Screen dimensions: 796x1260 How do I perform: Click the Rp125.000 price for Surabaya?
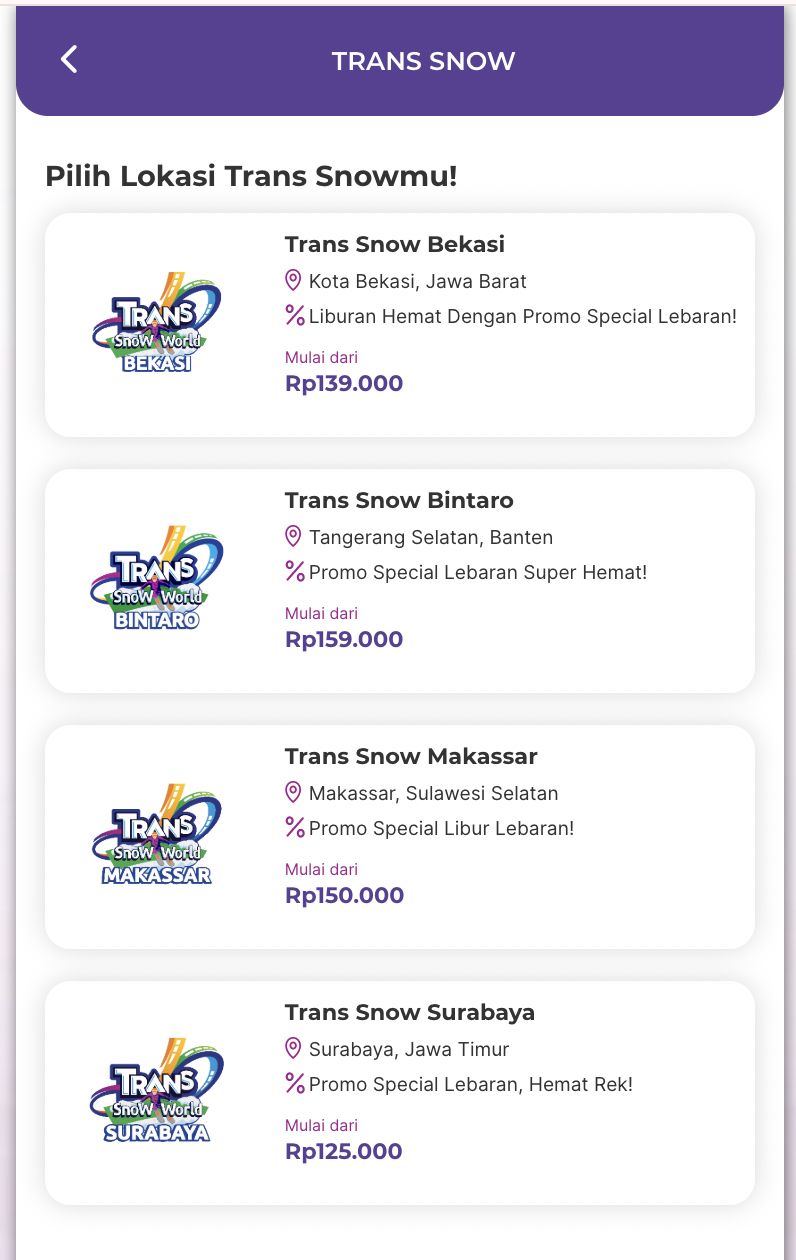click(x=344, y=1152)
